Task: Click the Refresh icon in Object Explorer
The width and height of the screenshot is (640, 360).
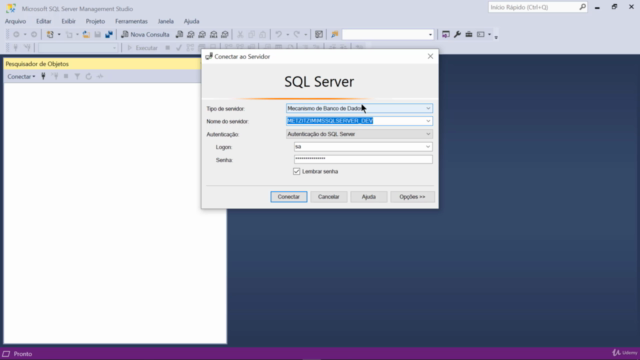Action: pos(89,76)
